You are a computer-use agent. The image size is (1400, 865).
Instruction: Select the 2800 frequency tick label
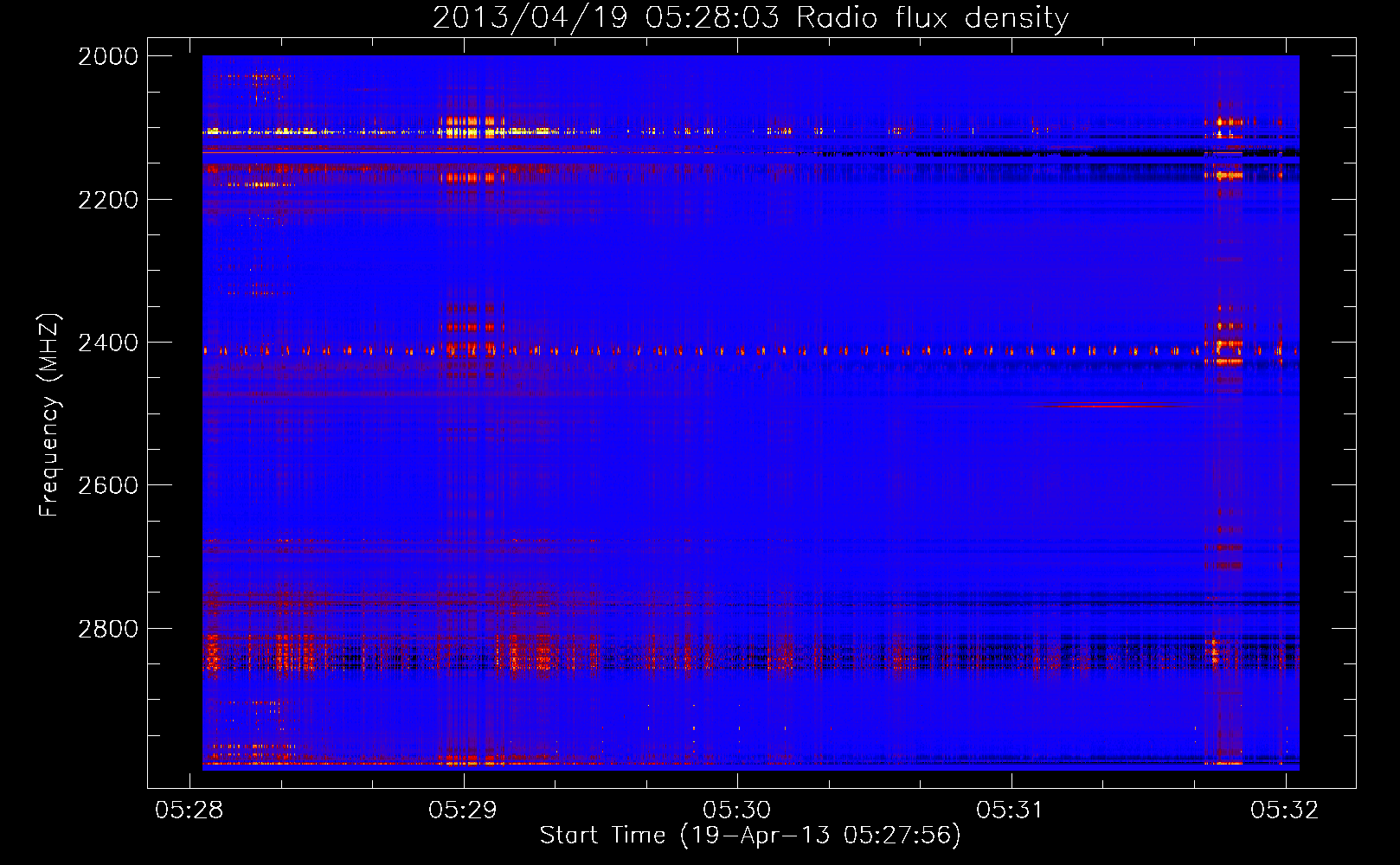108,629
